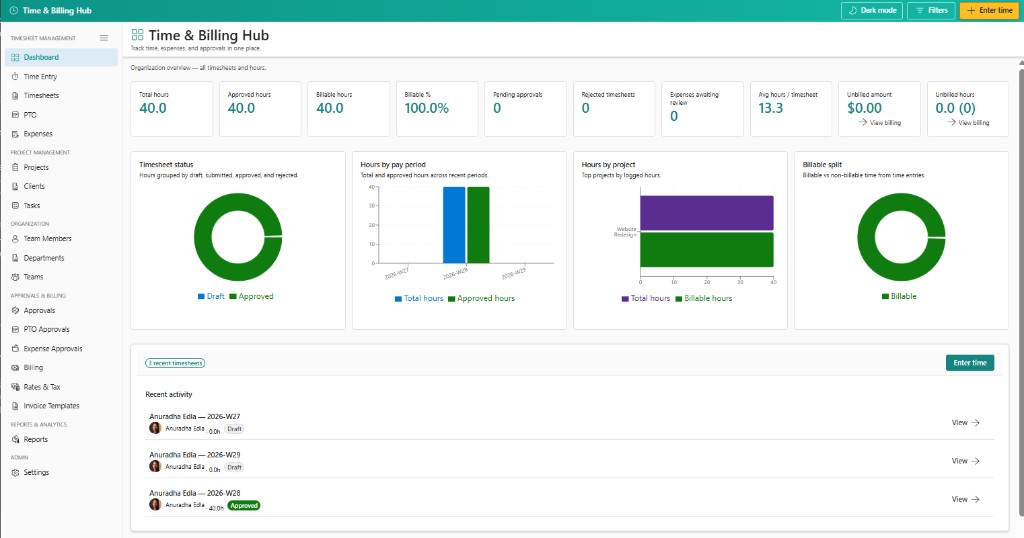Open View billing under Unbilled amount
Viewport: 1024px width, 538px height.
pyautogui.click(x=880, y=122)
